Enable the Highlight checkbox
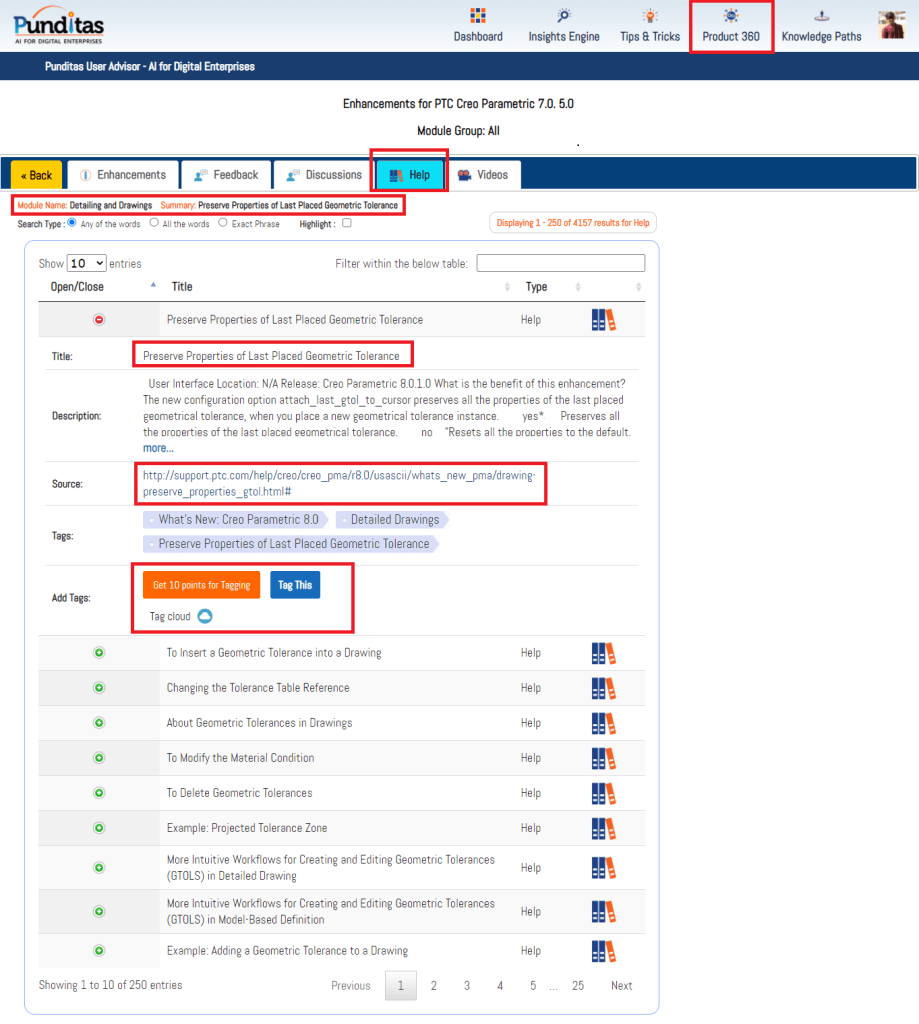This screenshot has height=1024, width=919. [x=347, y=223]
